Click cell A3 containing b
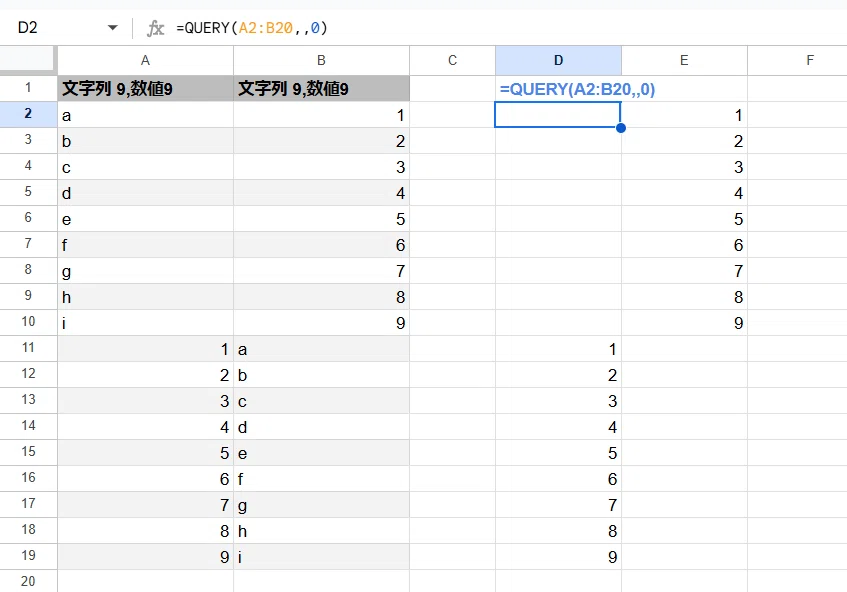847x592 pixels. point(145,140)
